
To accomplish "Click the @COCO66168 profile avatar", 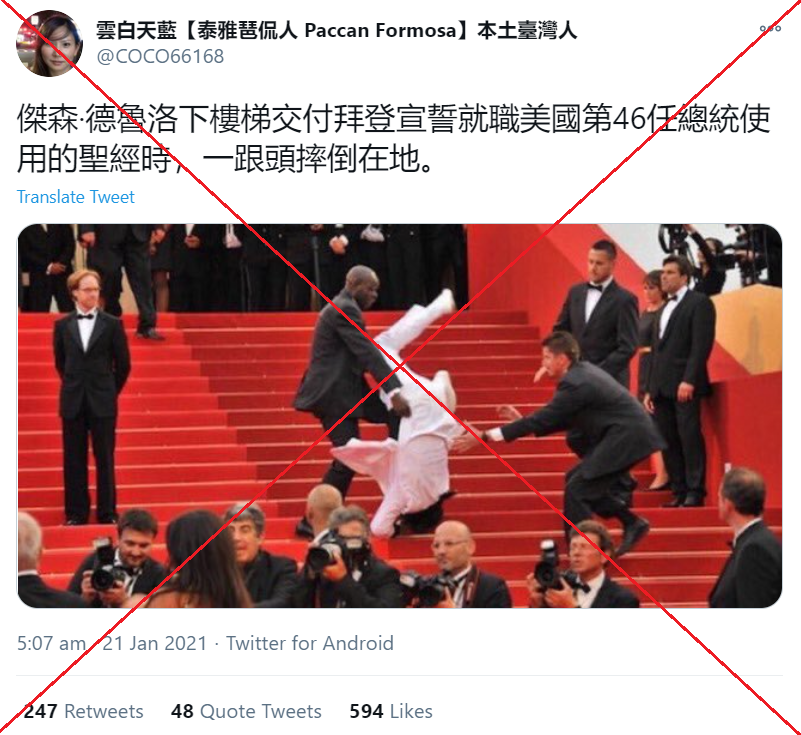I will (49, 44).
